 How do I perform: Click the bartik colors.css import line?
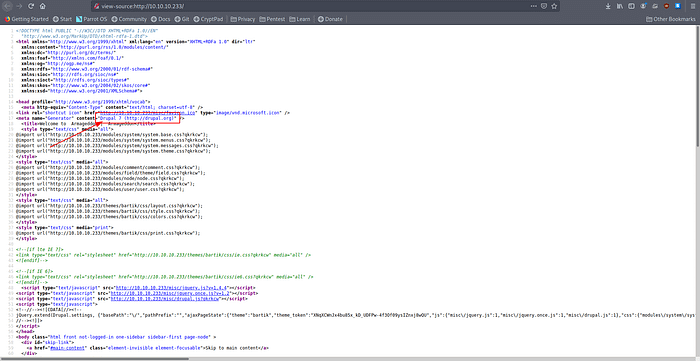[x=109, y=216]
